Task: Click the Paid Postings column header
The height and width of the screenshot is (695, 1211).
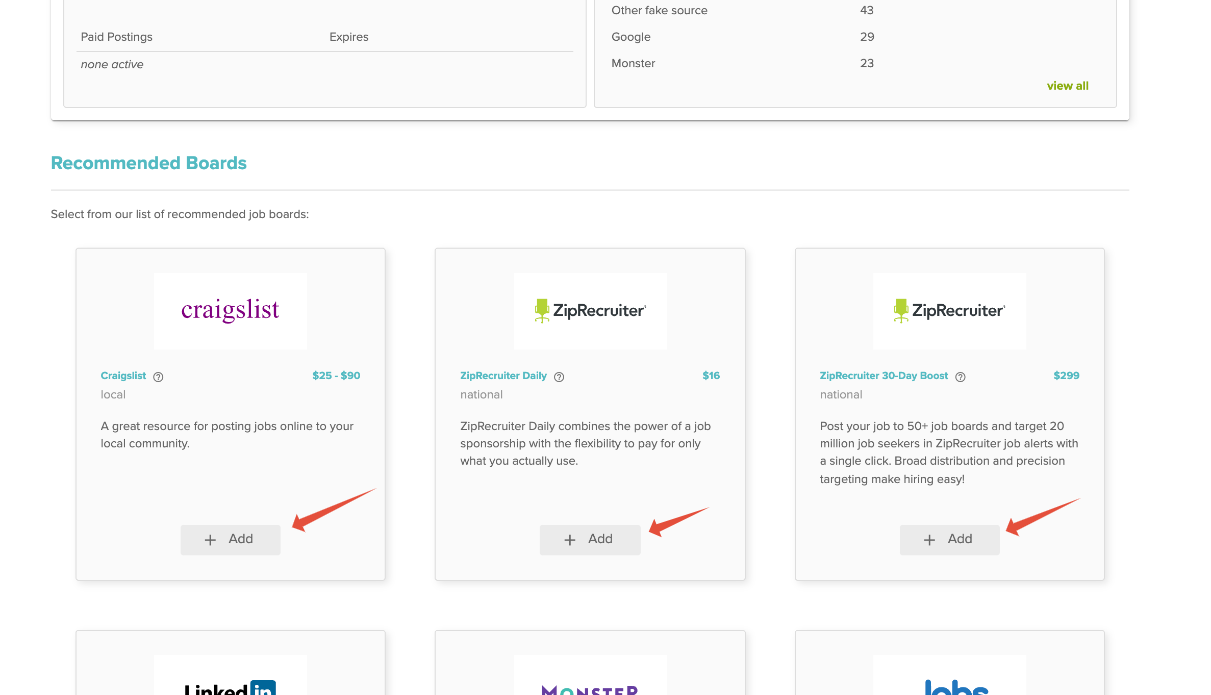Action: pyautogui.click(x=117, y=37)
